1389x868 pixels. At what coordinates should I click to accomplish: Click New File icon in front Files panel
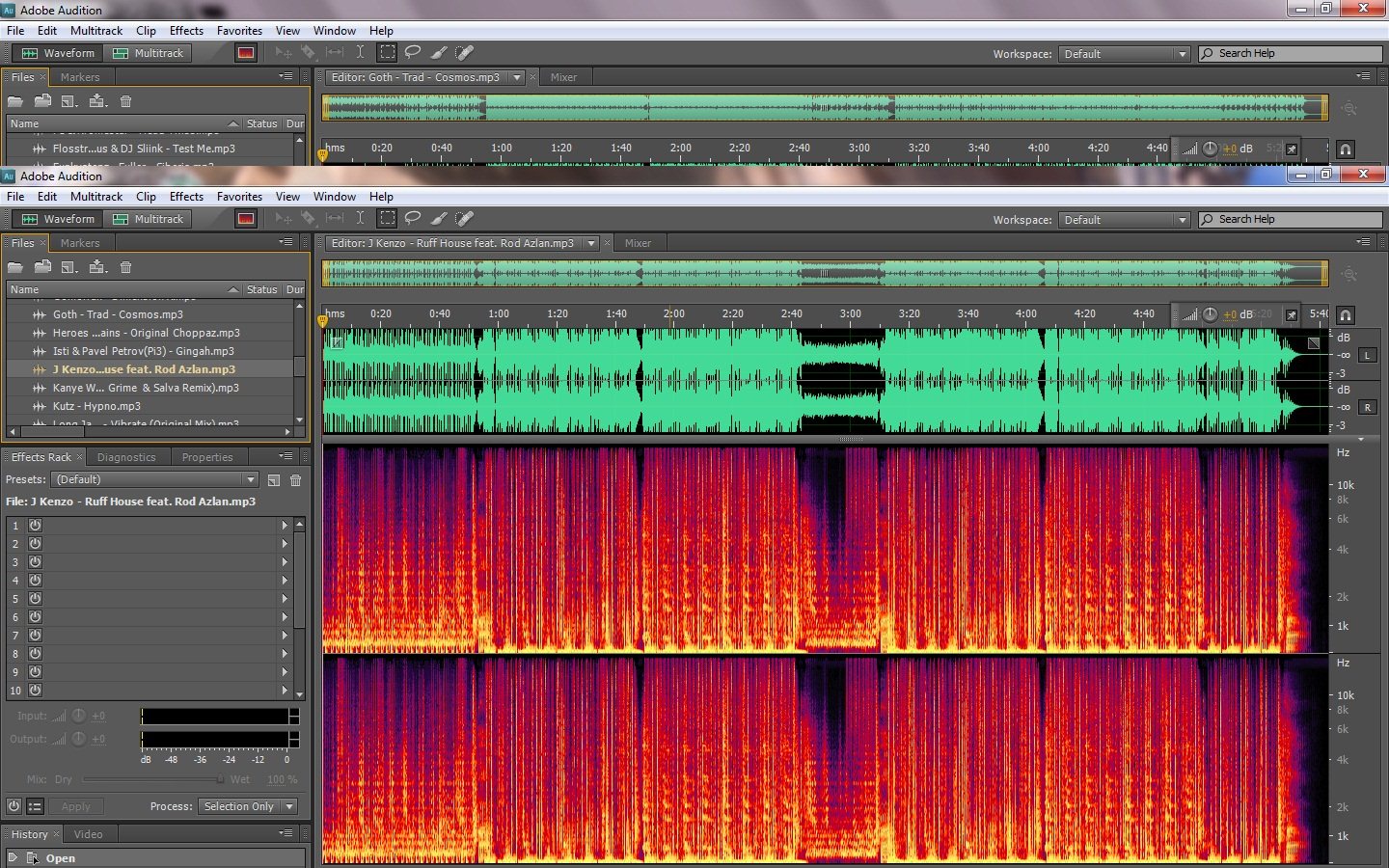tap(69, 267)
